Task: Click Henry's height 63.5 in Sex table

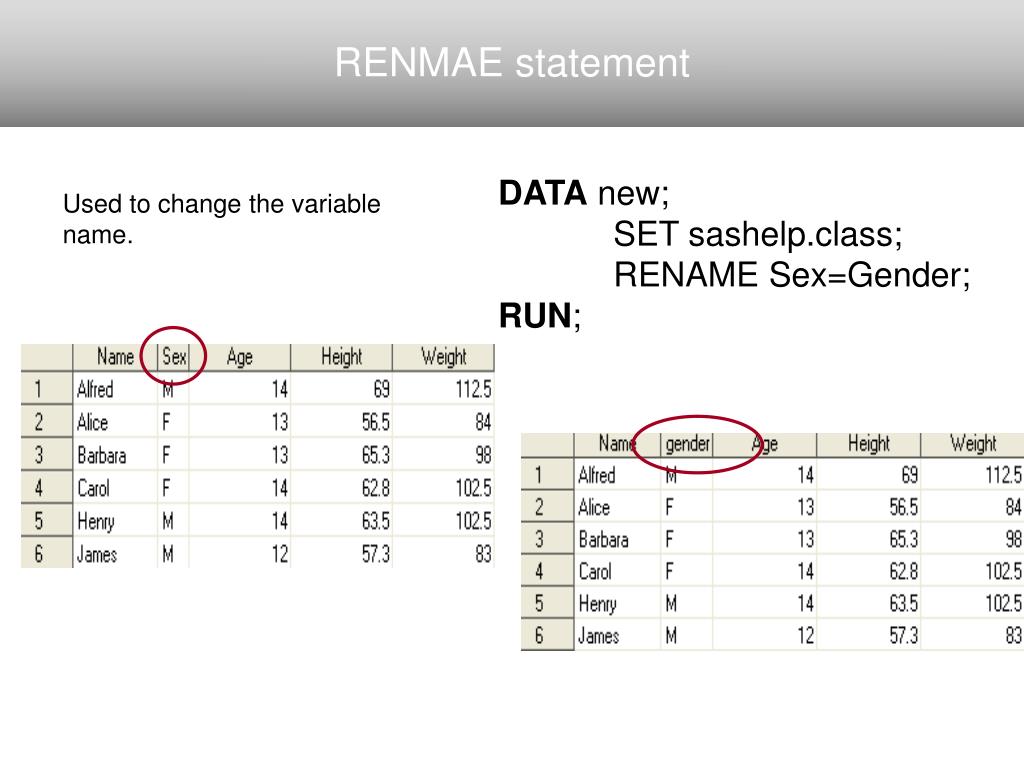Action: tap(376, 521)
